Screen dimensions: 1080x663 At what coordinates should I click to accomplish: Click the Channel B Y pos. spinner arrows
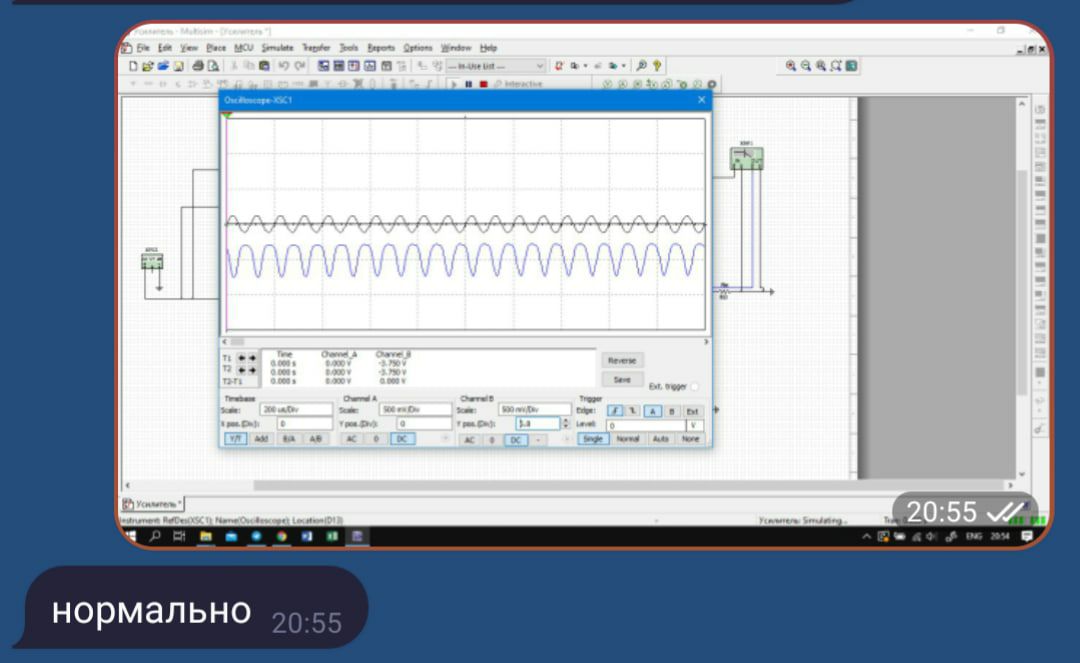[x=566, y=424]
